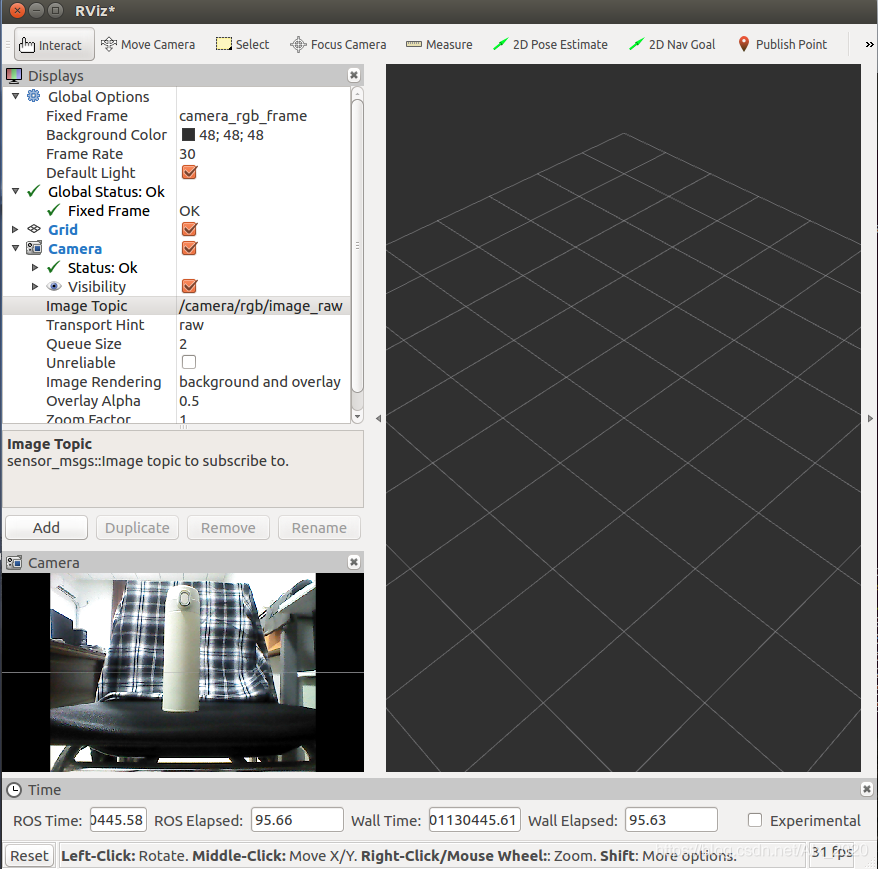The image size is (878, 869).
Task: Click the Add display button
Action: pos(46,528)
